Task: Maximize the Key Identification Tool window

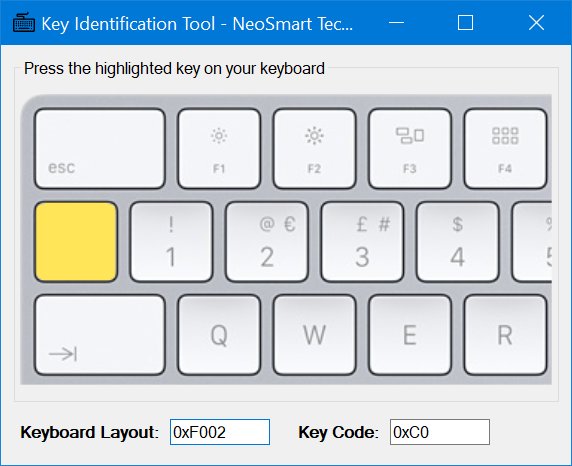Action: [x=465, y=23]
